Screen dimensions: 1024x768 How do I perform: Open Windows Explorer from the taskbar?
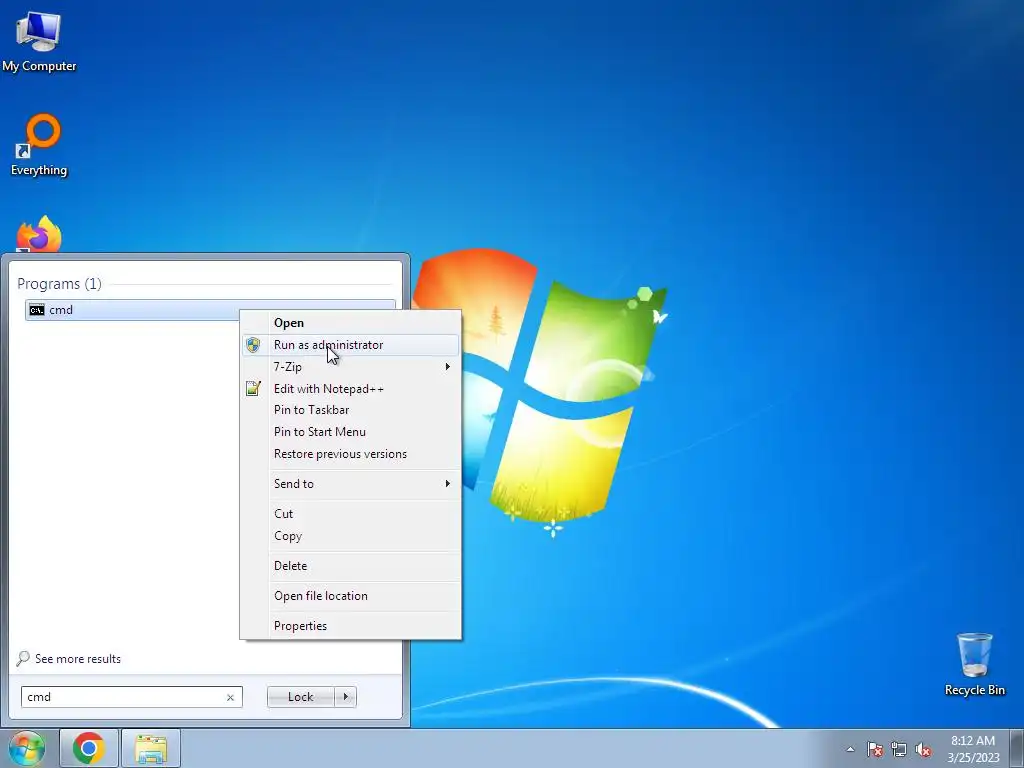[151, 748]
